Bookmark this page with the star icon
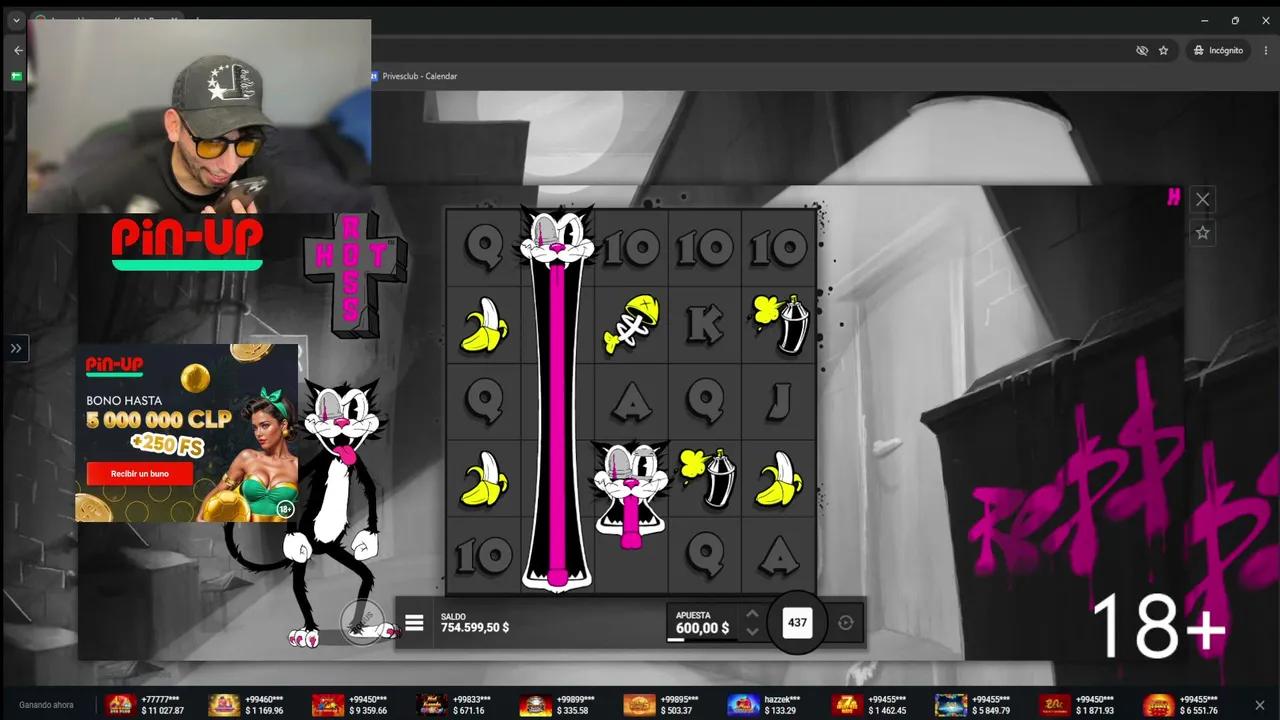Image resolution: width=1280 pixels, height=720 pixels. pos(1163,50)
